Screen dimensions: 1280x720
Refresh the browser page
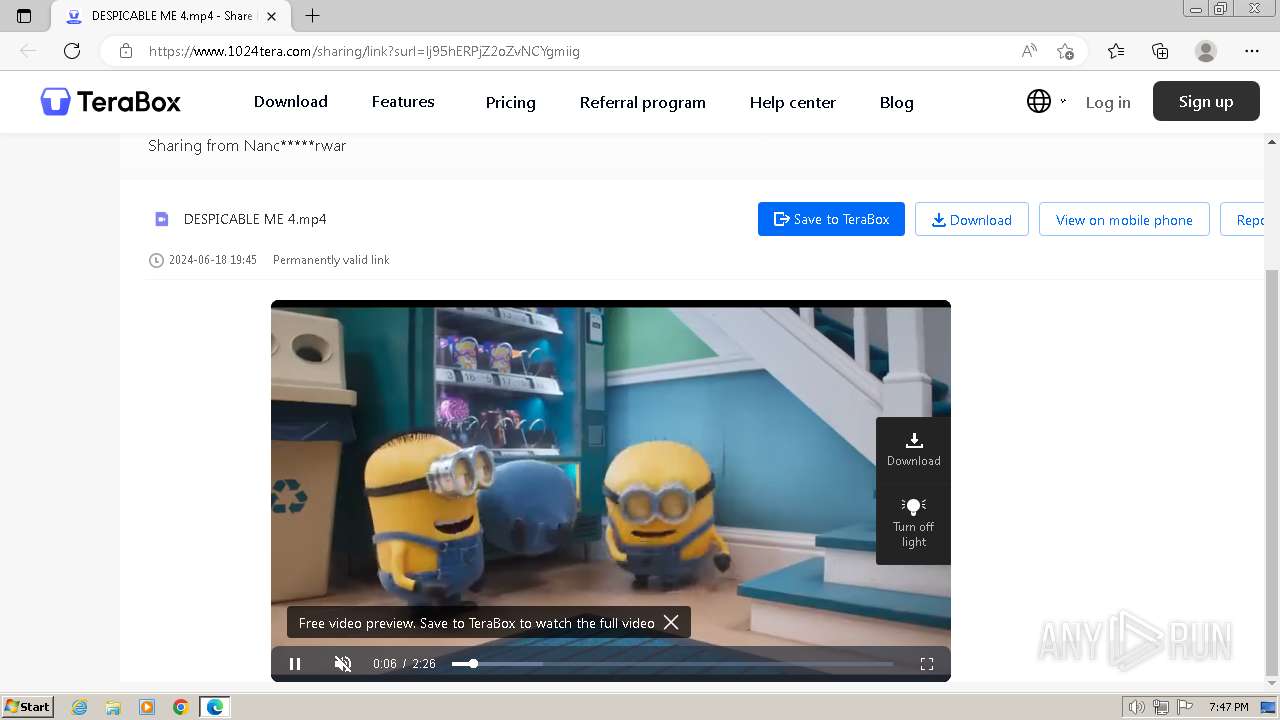[x=72, y=51]
